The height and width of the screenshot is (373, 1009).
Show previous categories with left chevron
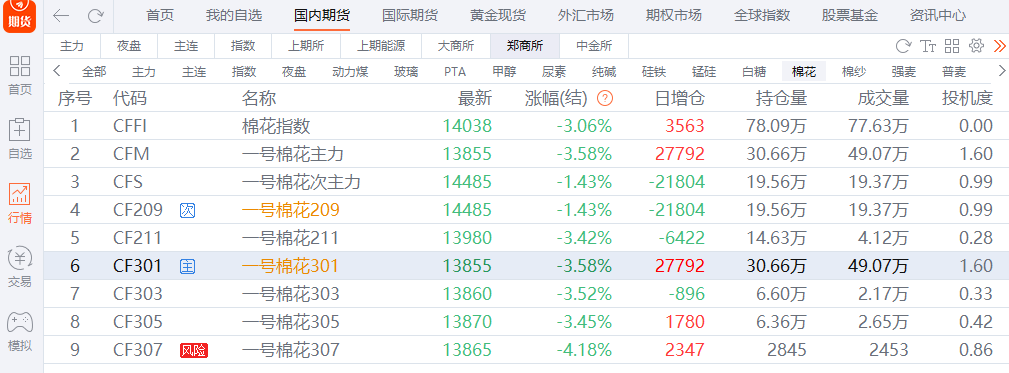[x=57, y=71]
